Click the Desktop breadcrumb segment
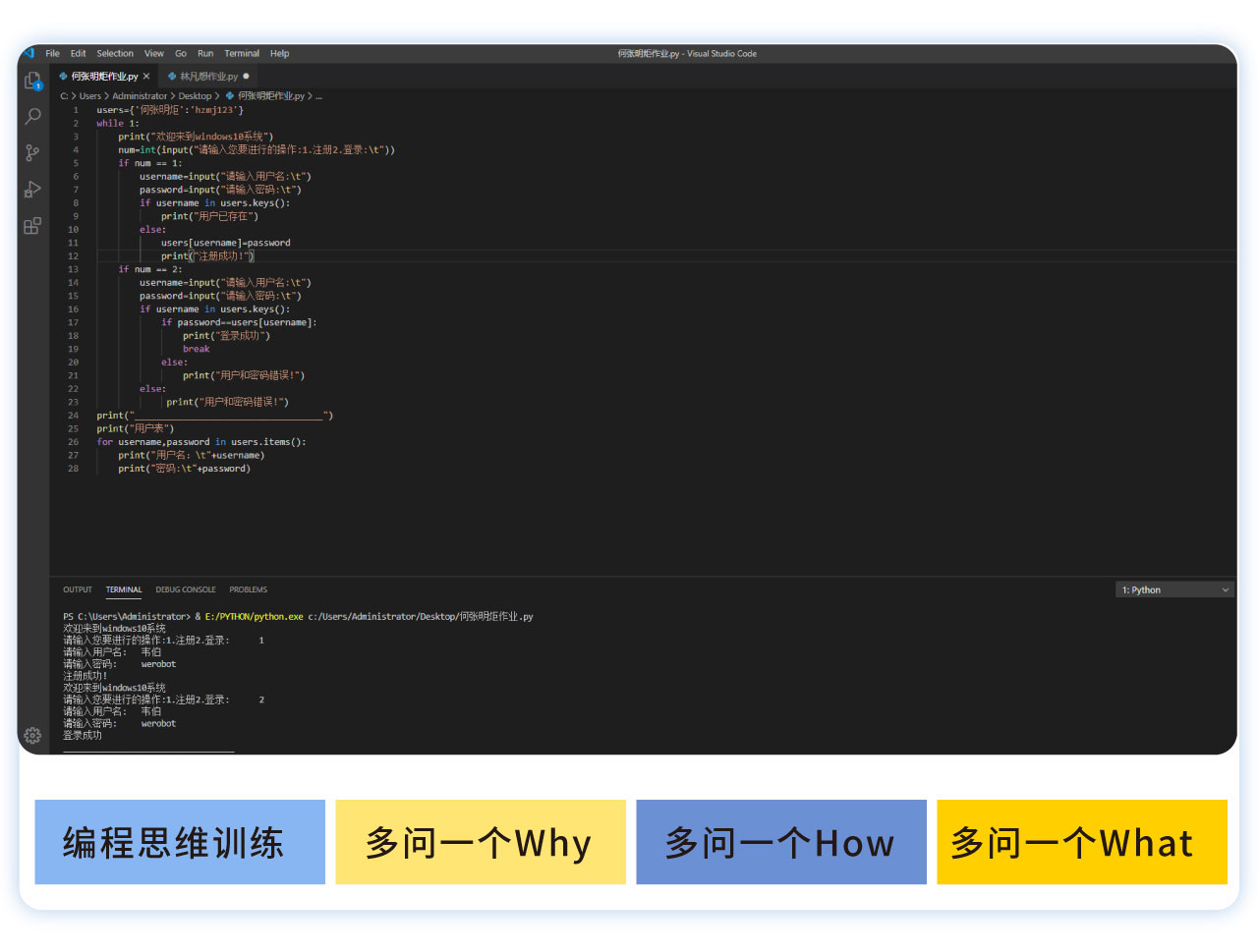 (x=195, y=96)
